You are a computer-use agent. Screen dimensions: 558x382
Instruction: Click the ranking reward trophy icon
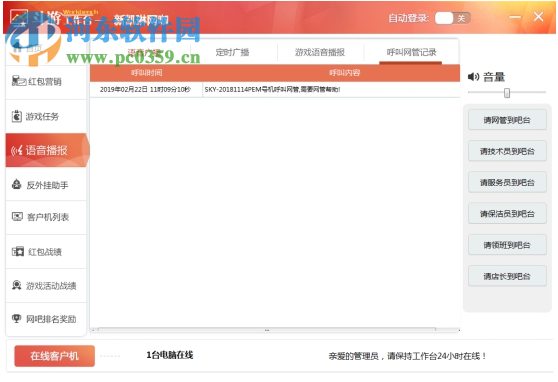[17, 318]
